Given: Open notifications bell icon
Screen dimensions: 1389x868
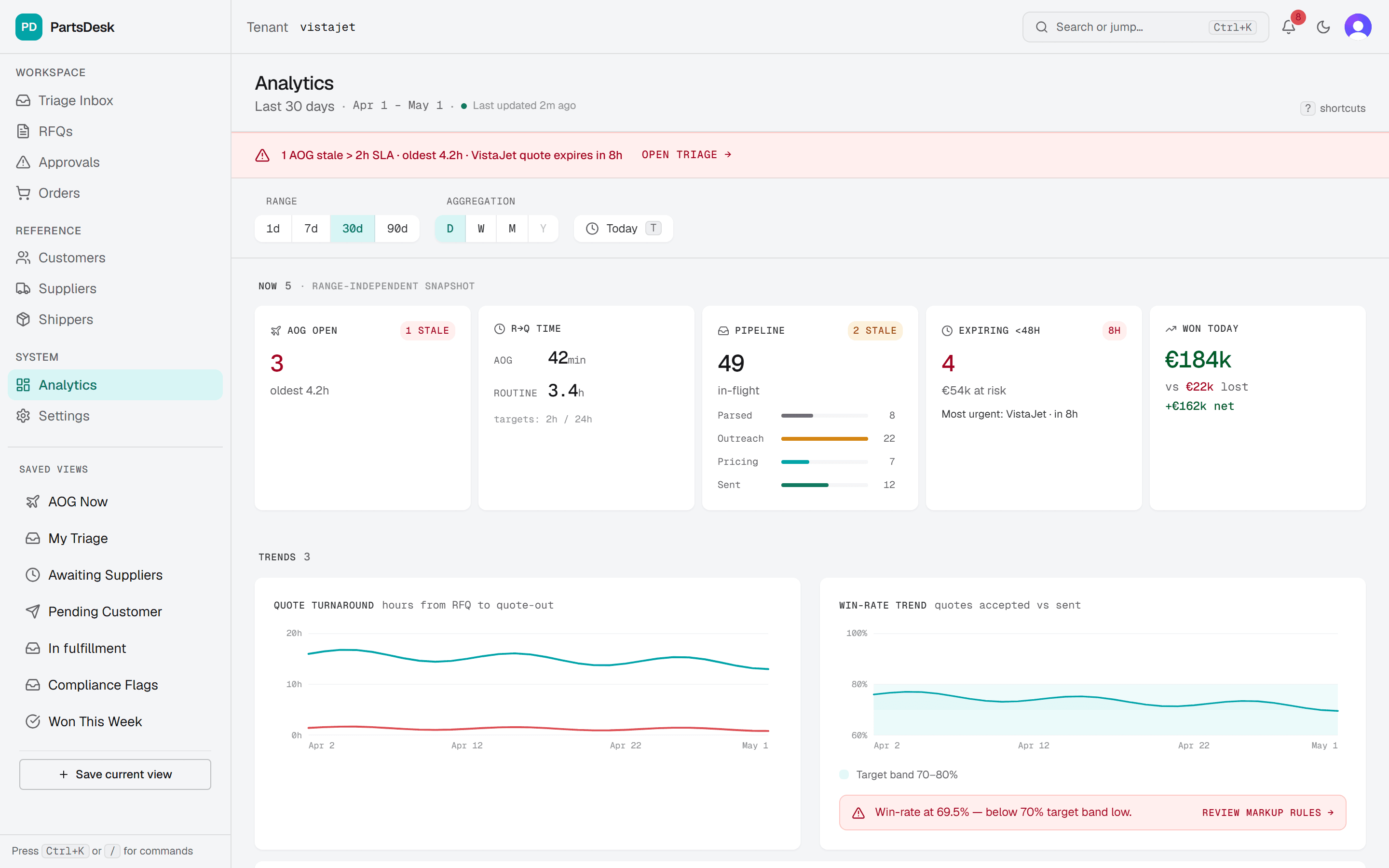Looking at the screenshot, I should coord(1289,27).
